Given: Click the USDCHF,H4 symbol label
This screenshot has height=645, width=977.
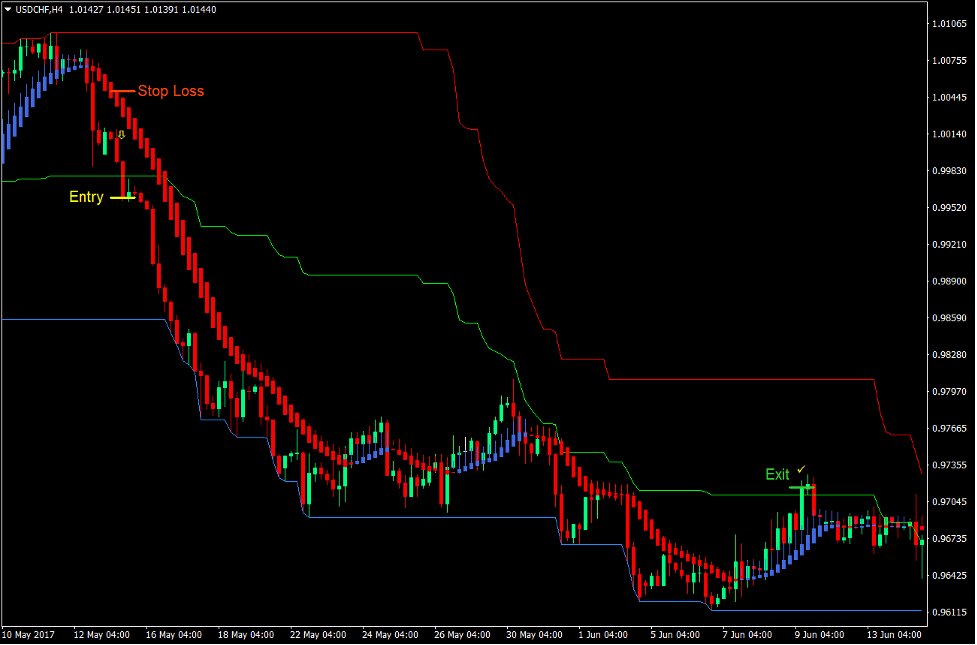Looking at the screenshot, I should point(40,7).
